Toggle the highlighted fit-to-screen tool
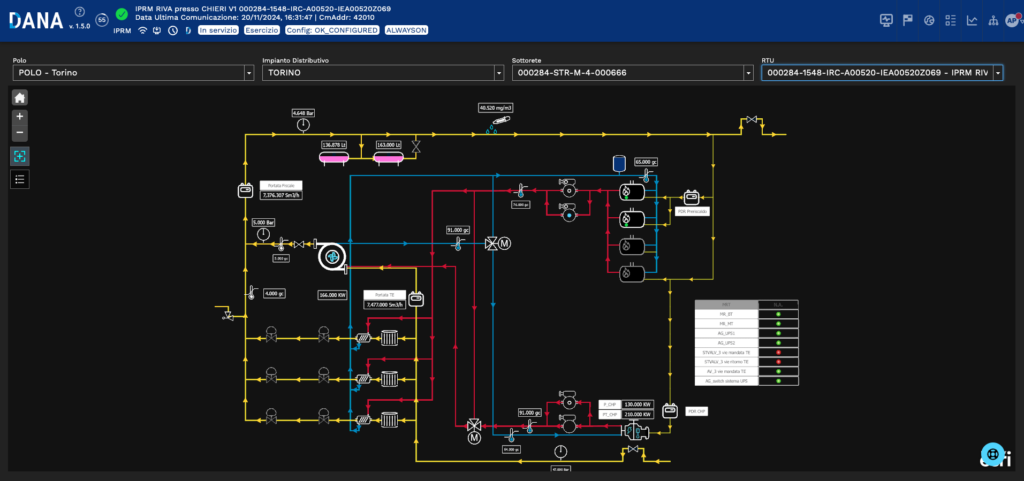Viewport: 1024px width, 481px height. click(20, 156)
